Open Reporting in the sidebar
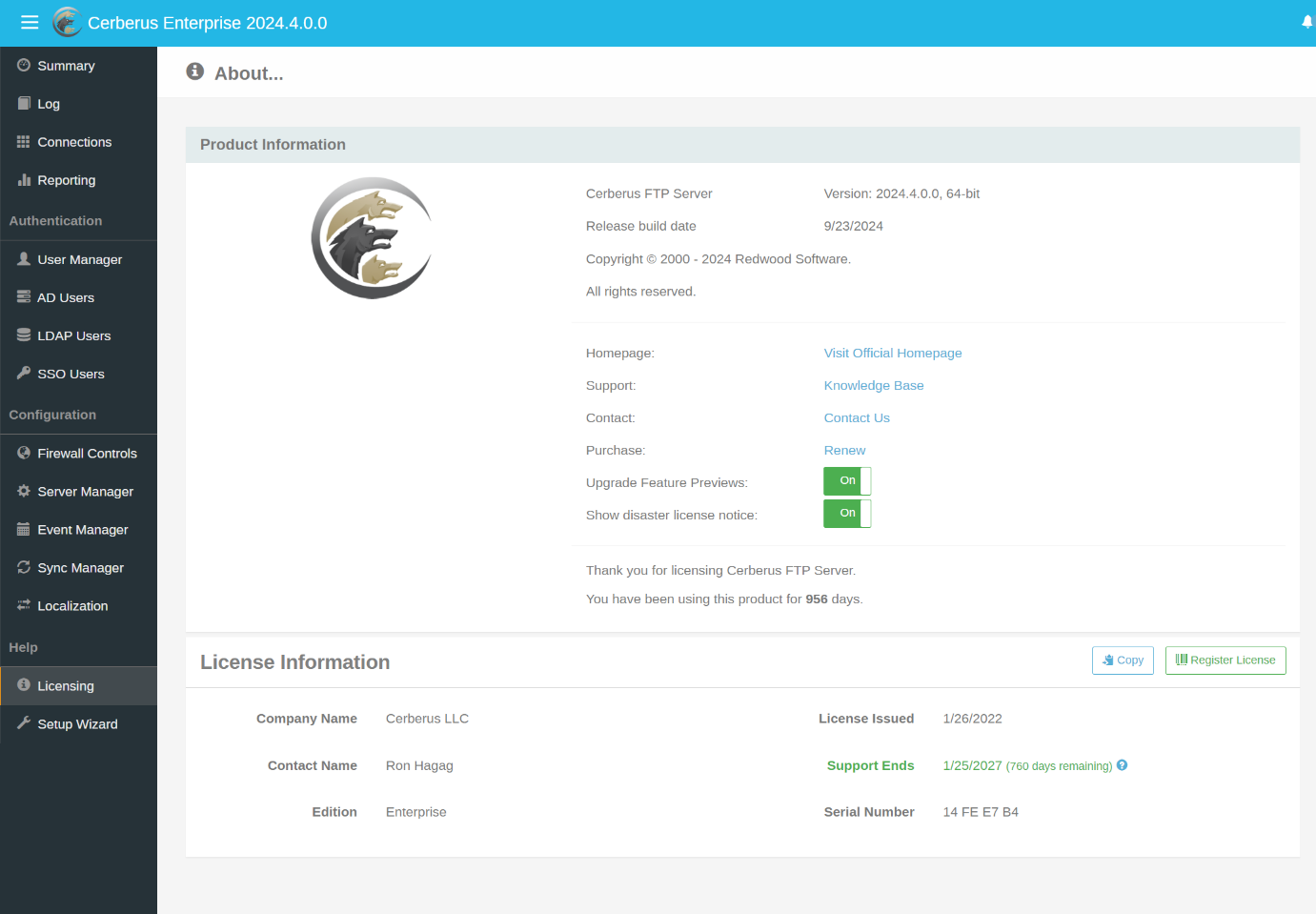 tap(78, 180)
